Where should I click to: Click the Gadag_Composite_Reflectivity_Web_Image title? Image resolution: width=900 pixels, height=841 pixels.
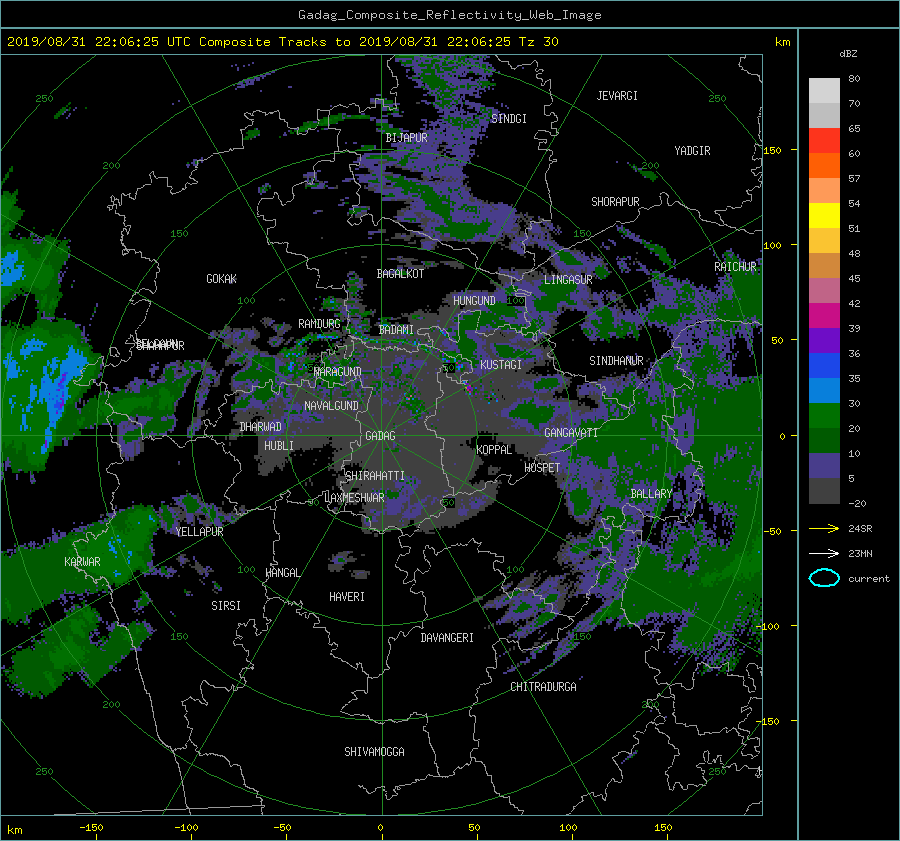point(449,15)
